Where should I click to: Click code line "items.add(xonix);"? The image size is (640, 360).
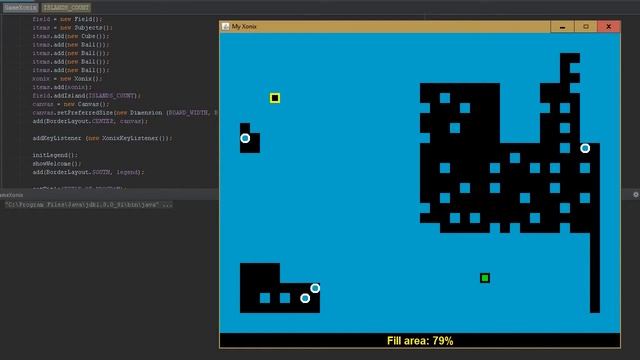(62, 87)
